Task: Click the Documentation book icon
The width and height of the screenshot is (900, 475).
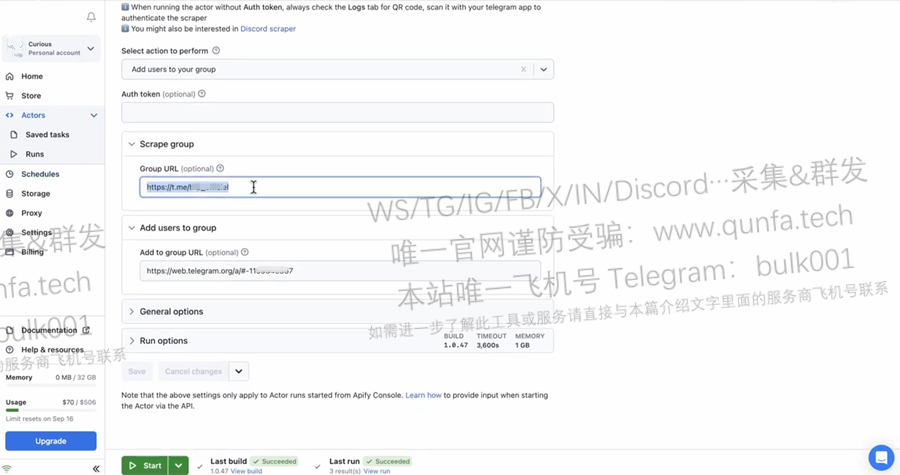Action: [10, 330]
